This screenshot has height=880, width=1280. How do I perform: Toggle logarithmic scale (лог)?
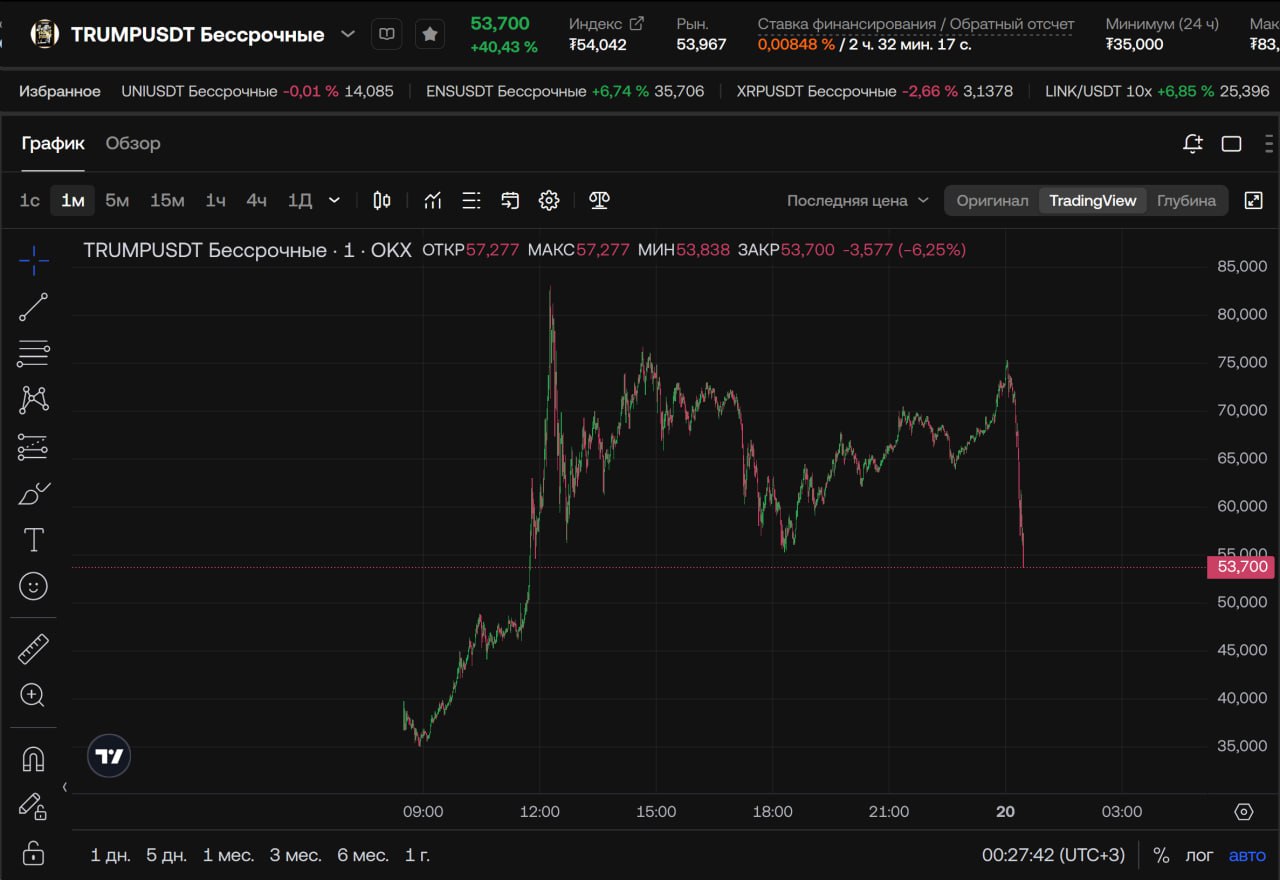click(1199, 855)
